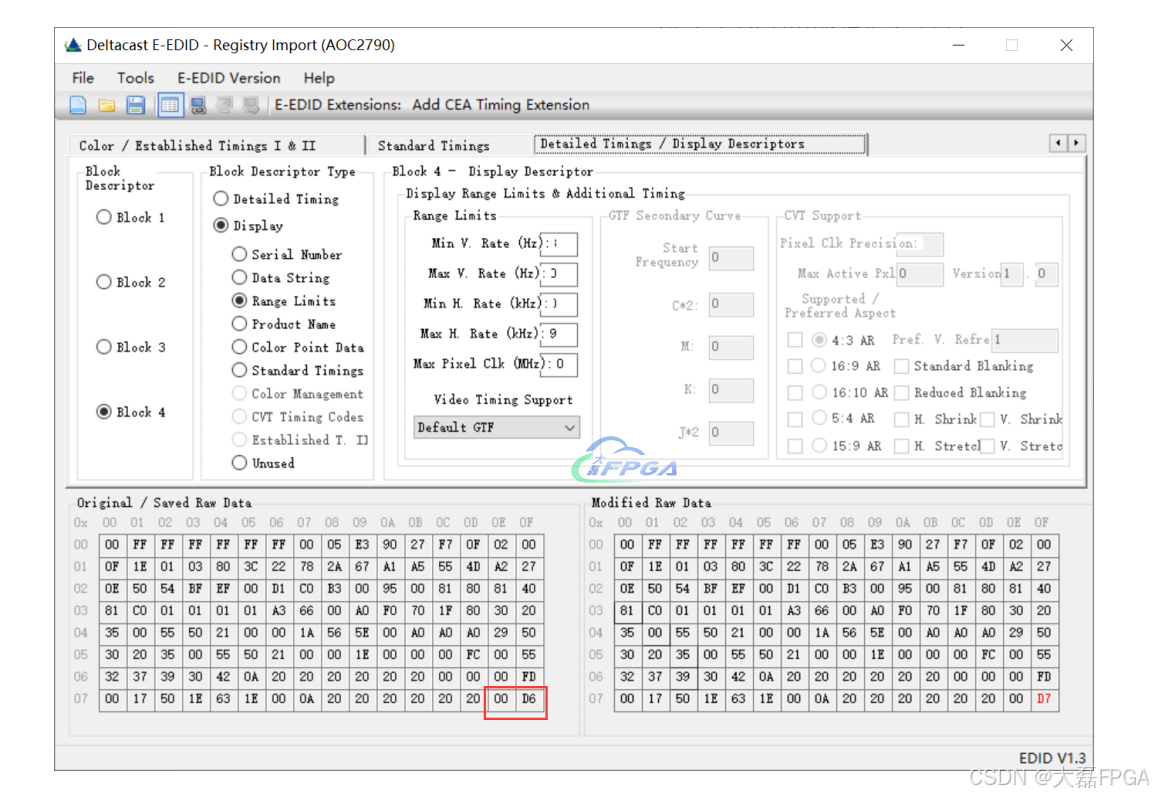Click the last greyed-out monitor toolbar icon
The height and width of the screenshot is (797, 1153).
click(x=251, y=105)
